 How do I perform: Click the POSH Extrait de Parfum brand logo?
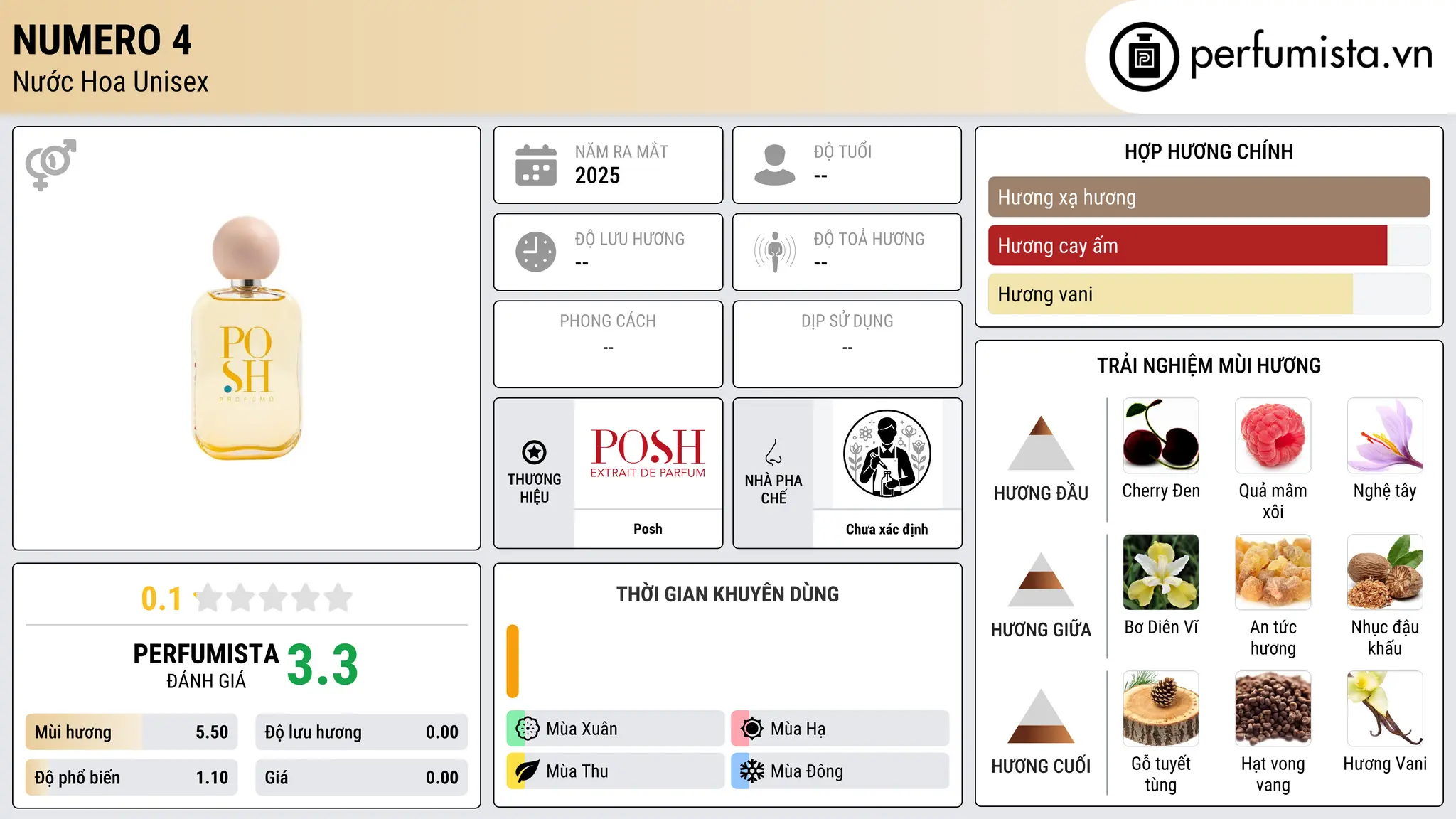tap(648, 454)
